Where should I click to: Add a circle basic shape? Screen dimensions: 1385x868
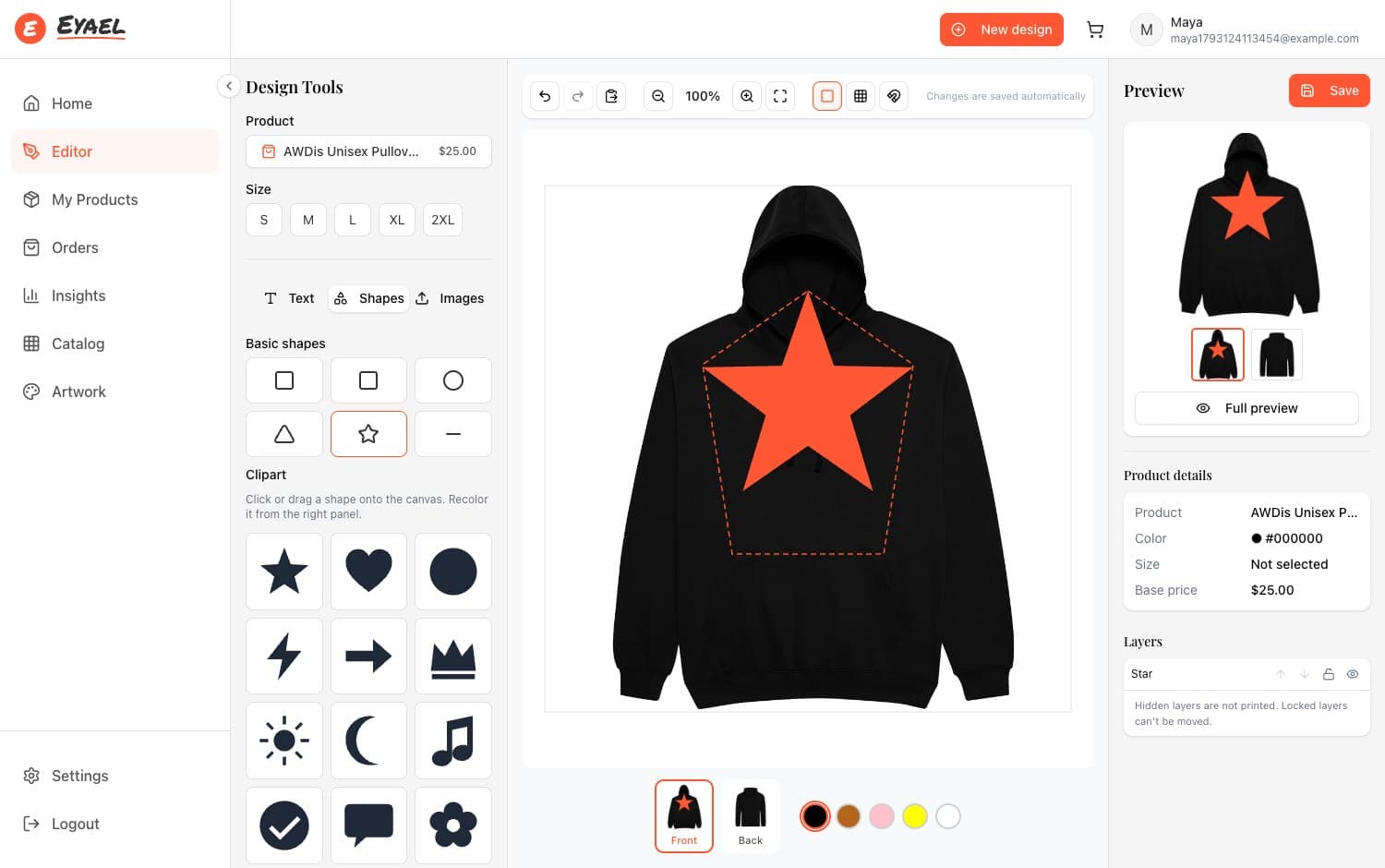tap(453, 380)
